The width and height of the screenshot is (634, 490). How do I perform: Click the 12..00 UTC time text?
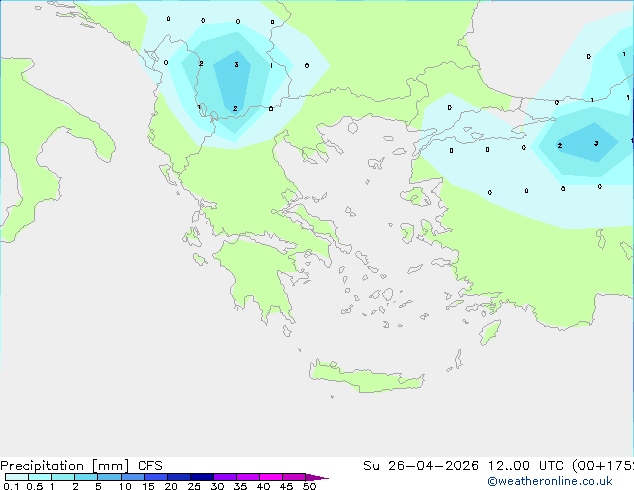[526, 466]
